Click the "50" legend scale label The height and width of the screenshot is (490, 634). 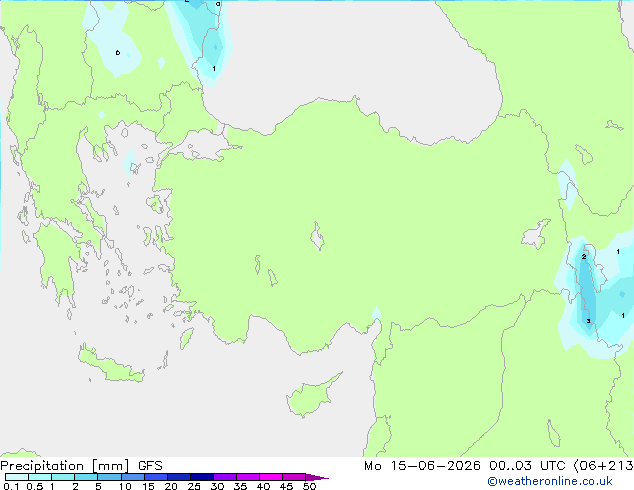309,486
